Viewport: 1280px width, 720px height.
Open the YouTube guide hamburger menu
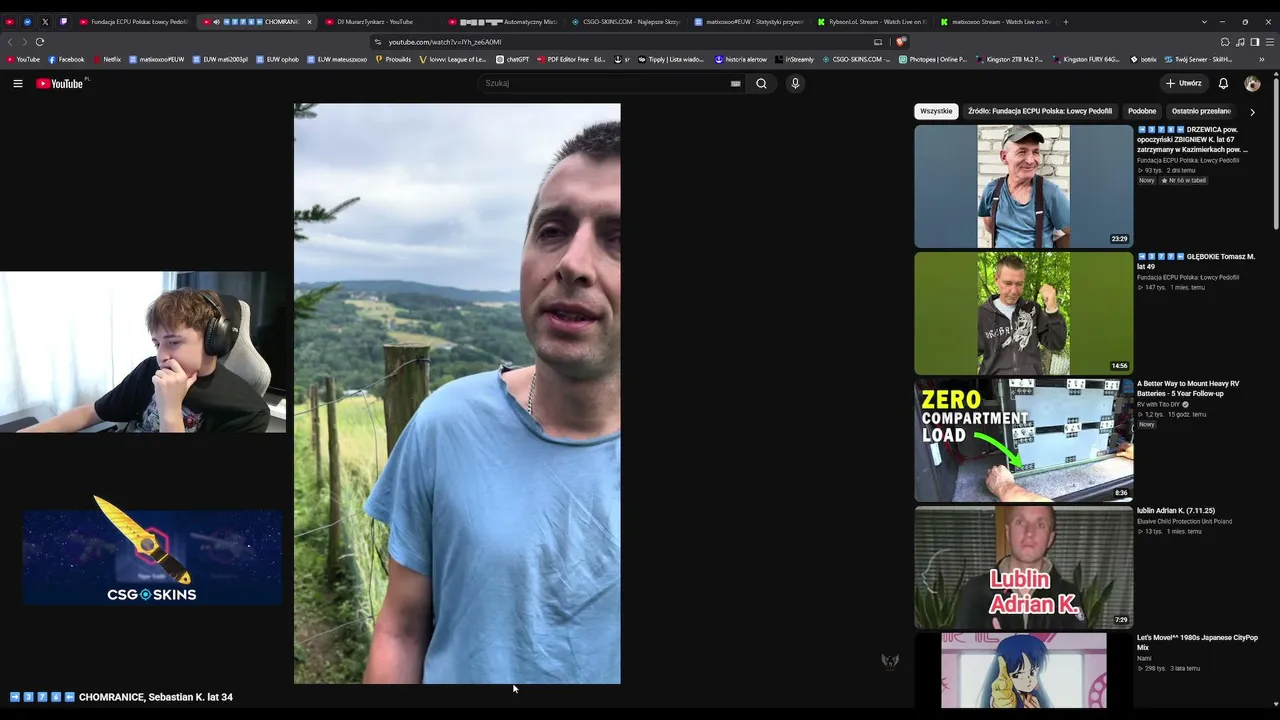pos(18,84)
